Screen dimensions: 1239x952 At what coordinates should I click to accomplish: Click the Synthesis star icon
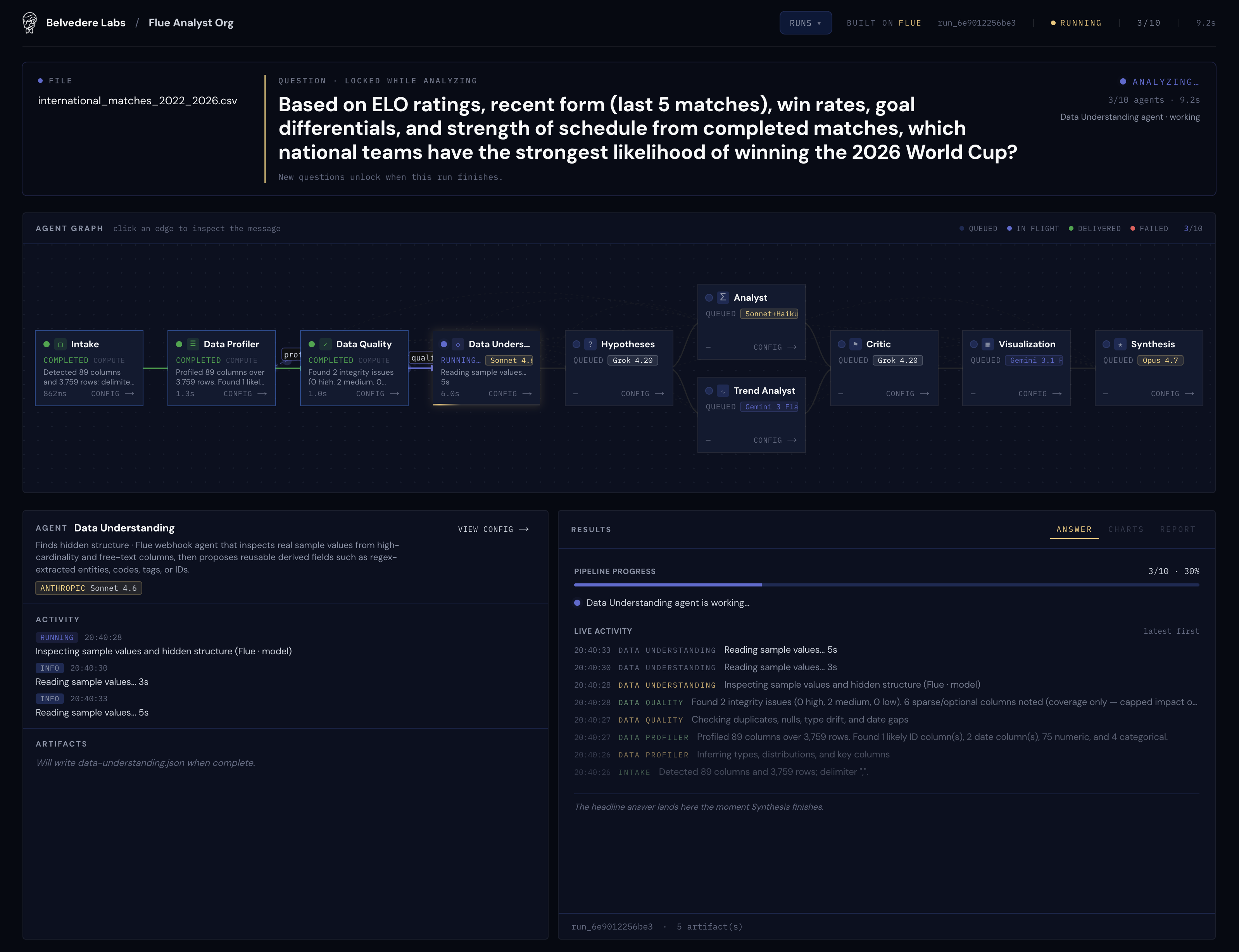tap(1120, 345)
